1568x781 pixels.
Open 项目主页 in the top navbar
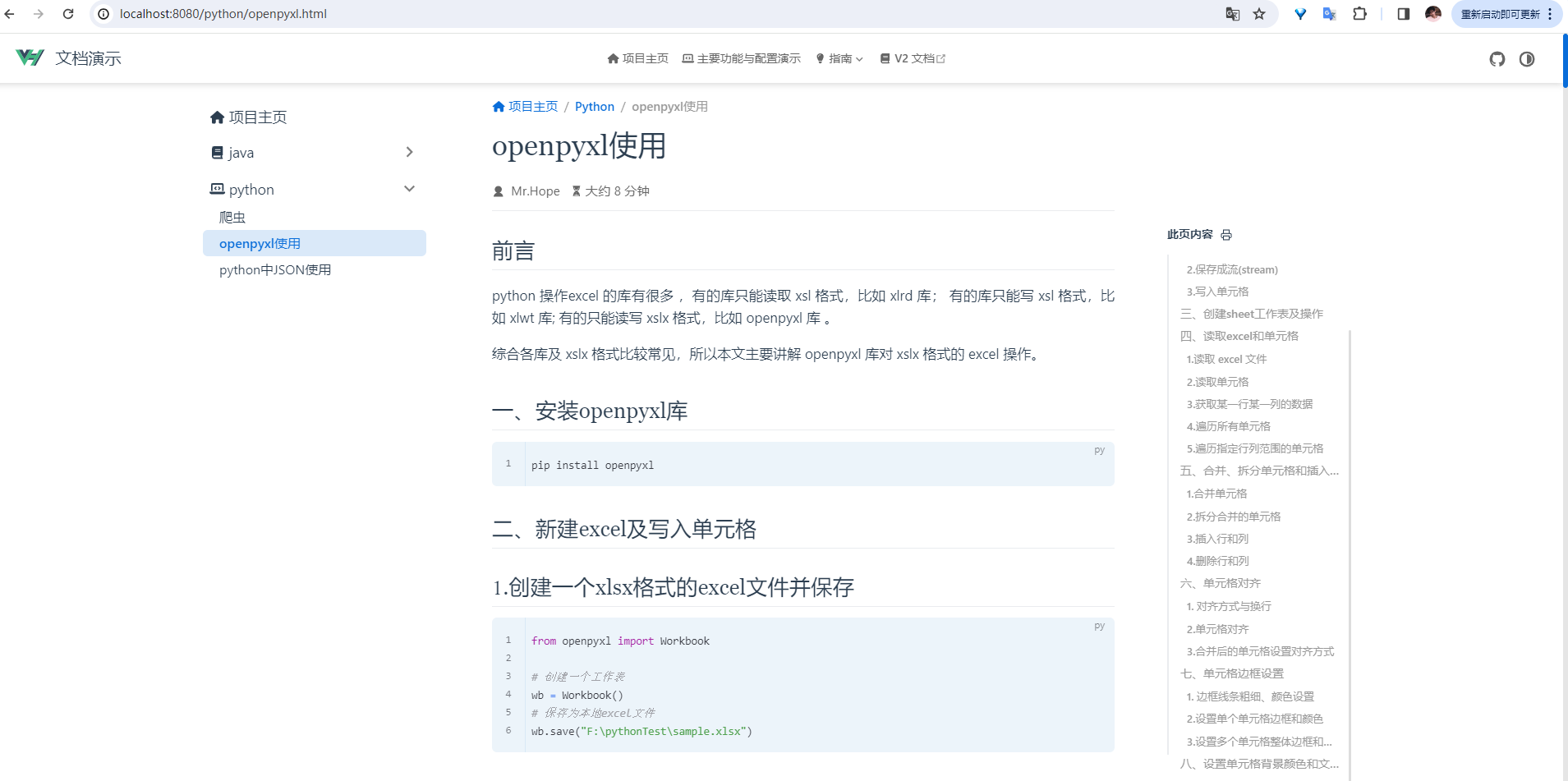[637, 58]
